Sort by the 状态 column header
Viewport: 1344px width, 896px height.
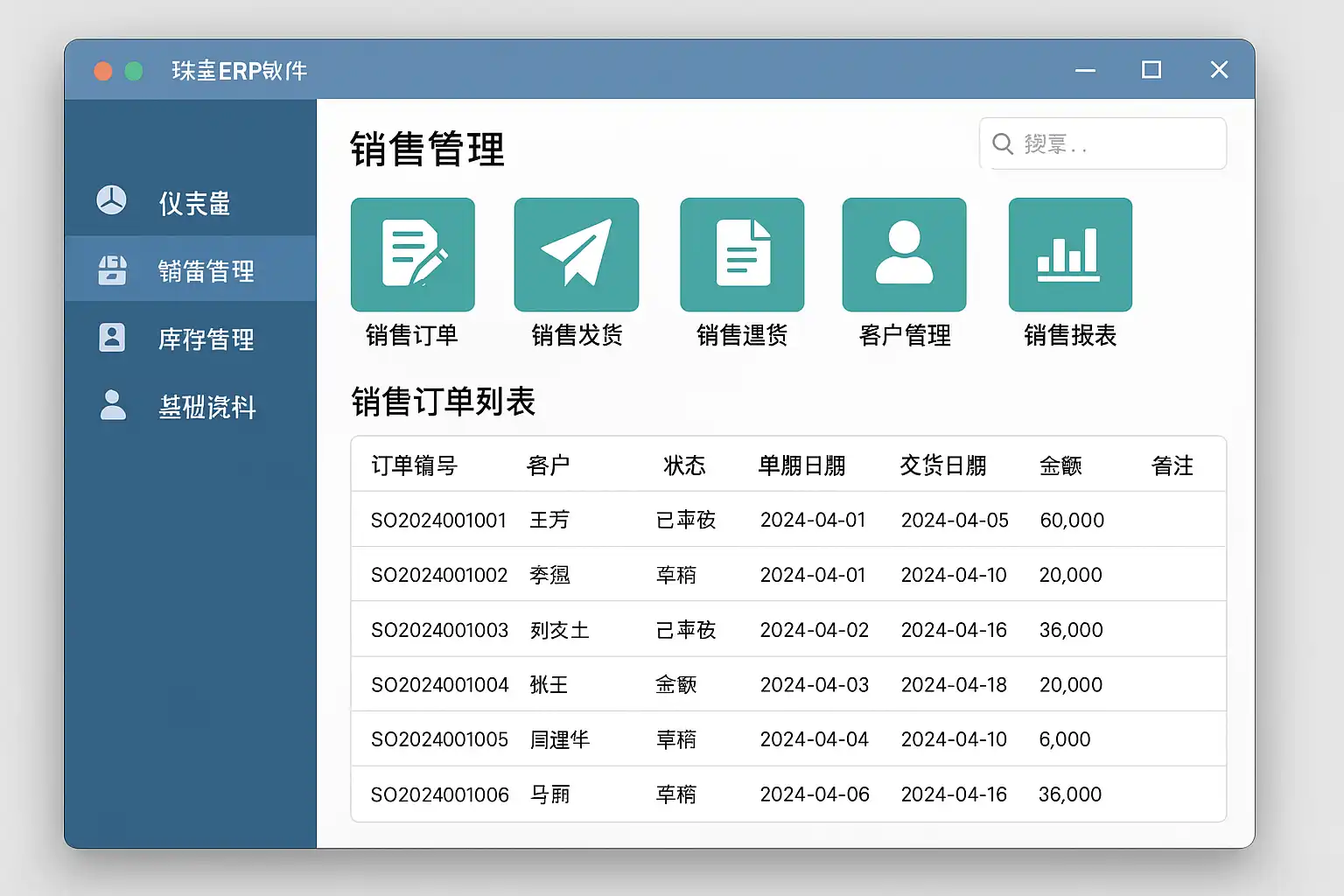pyautogui.click(x=684, y=465)
